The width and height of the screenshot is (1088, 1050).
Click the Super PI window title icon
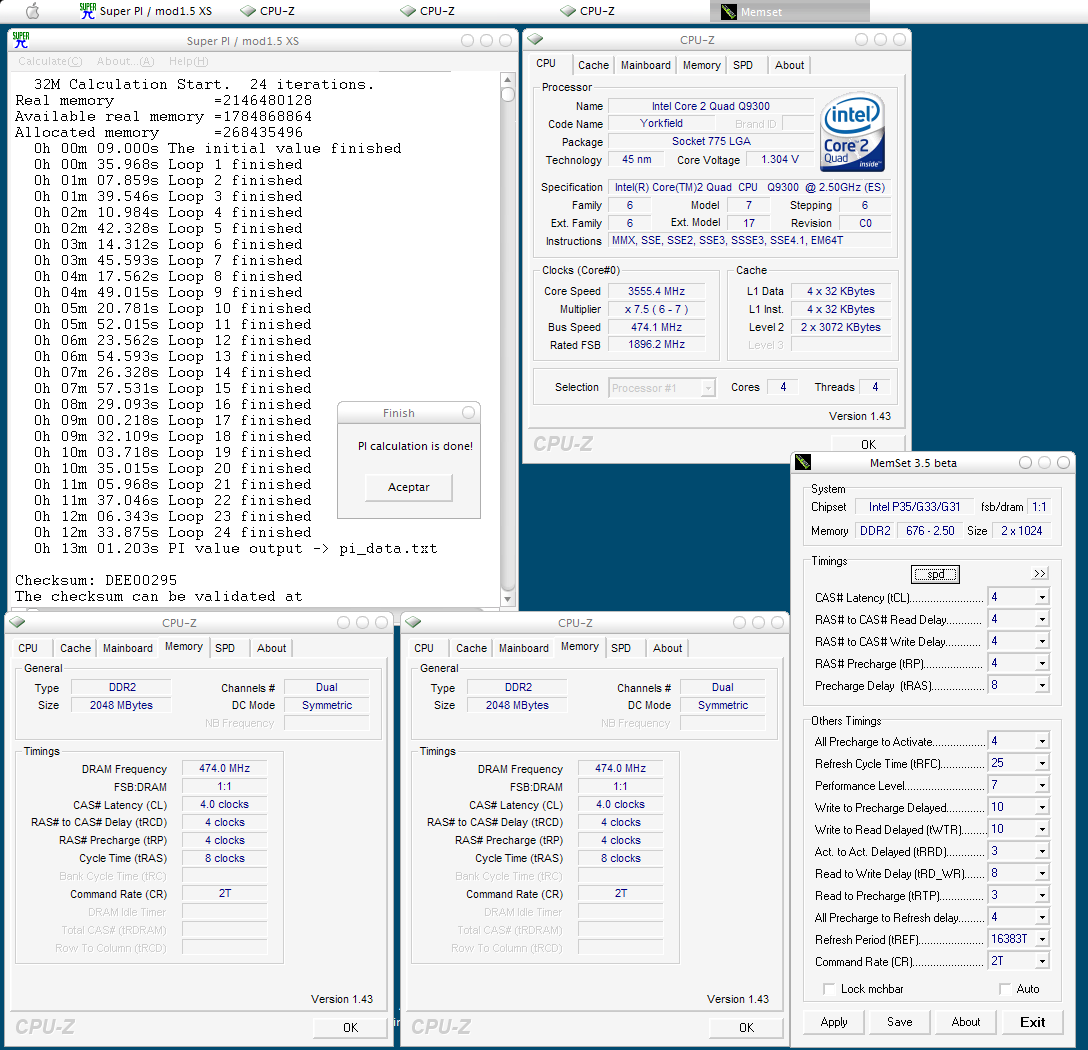tap(21, 40)
